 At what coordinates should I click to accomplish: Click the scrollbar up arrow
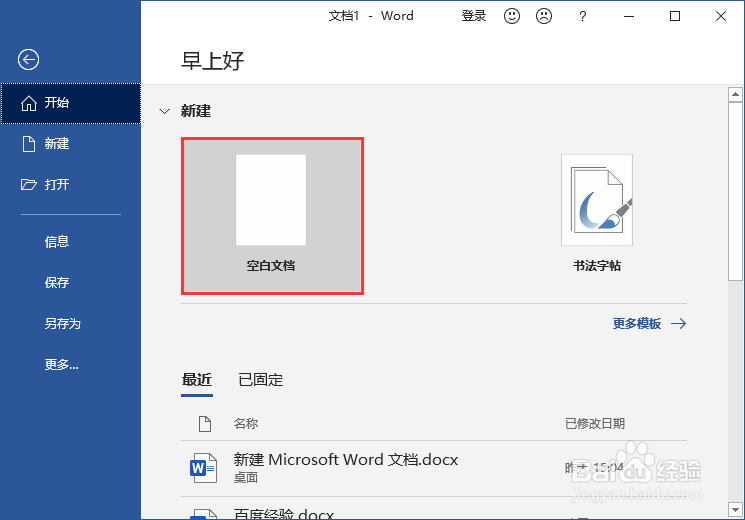[x=735, y=95]
